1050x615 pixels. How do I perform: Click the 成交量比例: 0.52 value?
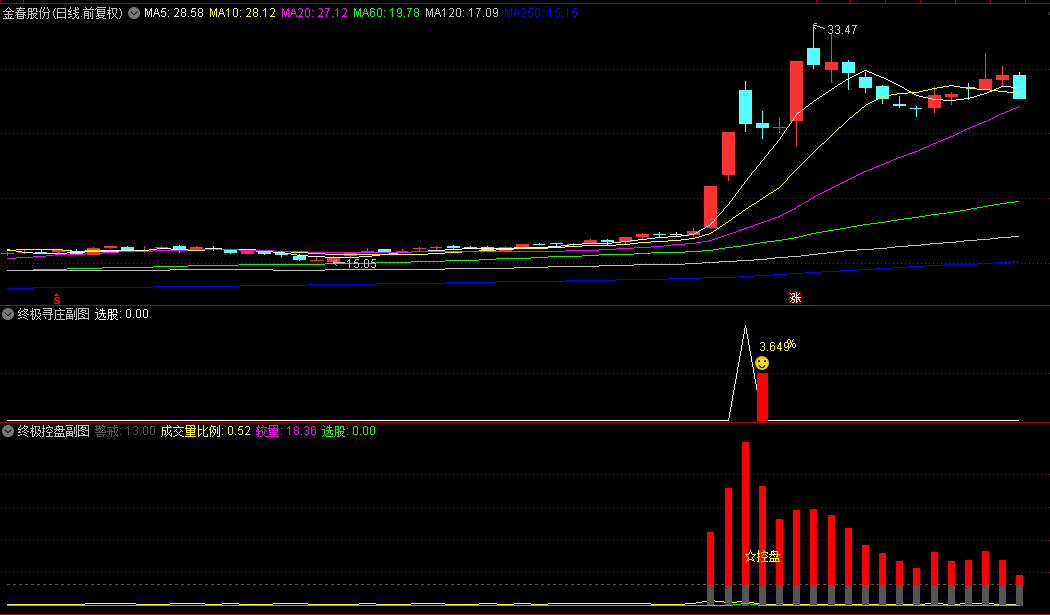tap(206, 431)
